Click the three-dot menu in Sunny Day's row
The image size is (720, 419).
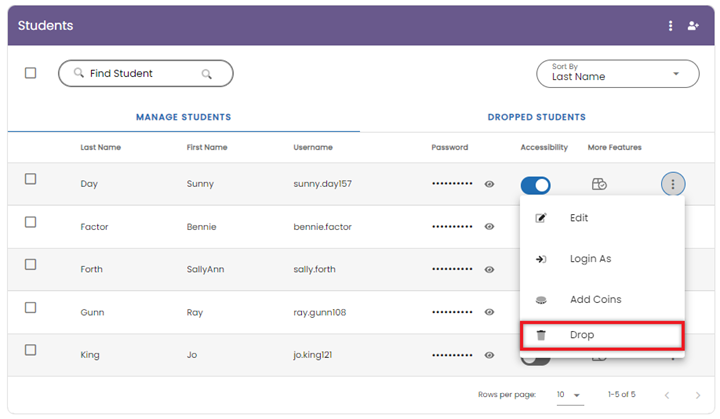pos(673,184)
